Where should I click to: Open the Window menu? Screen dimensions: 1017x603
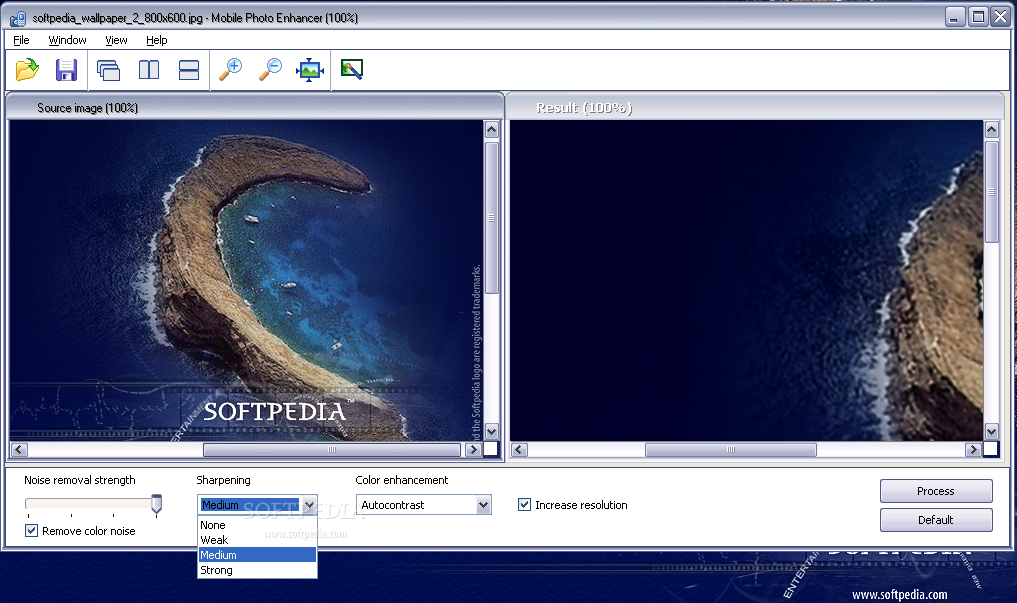point(67,40)
